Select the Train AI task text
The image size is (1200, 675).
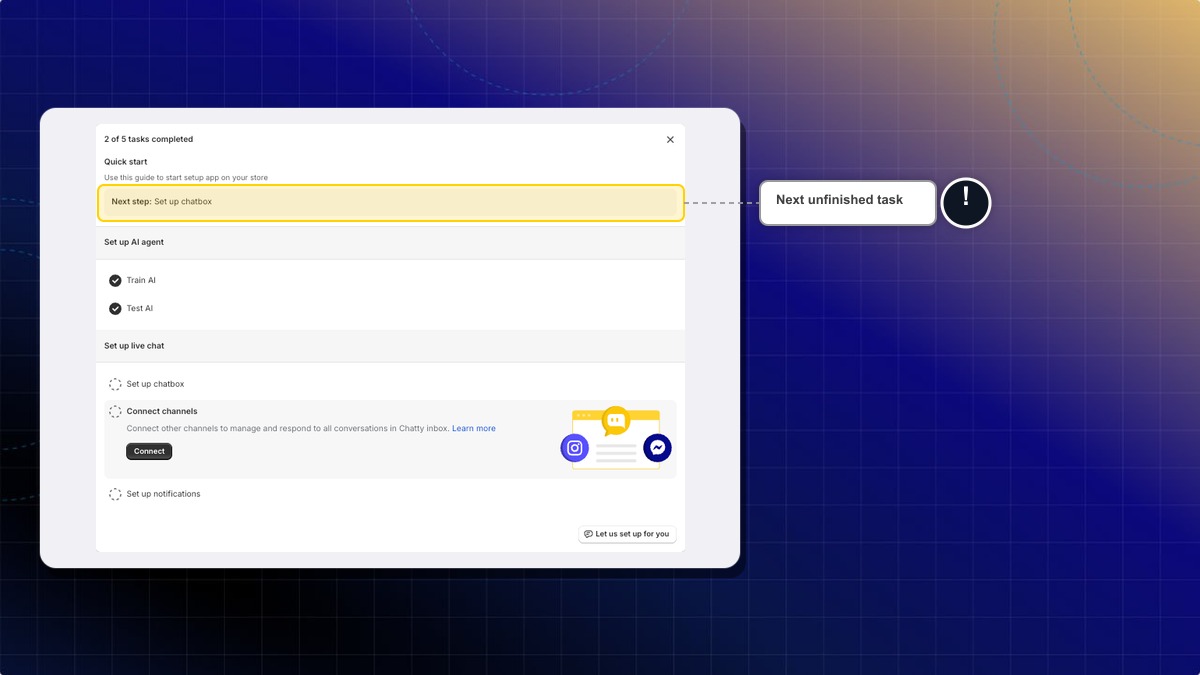coord(141,281)
